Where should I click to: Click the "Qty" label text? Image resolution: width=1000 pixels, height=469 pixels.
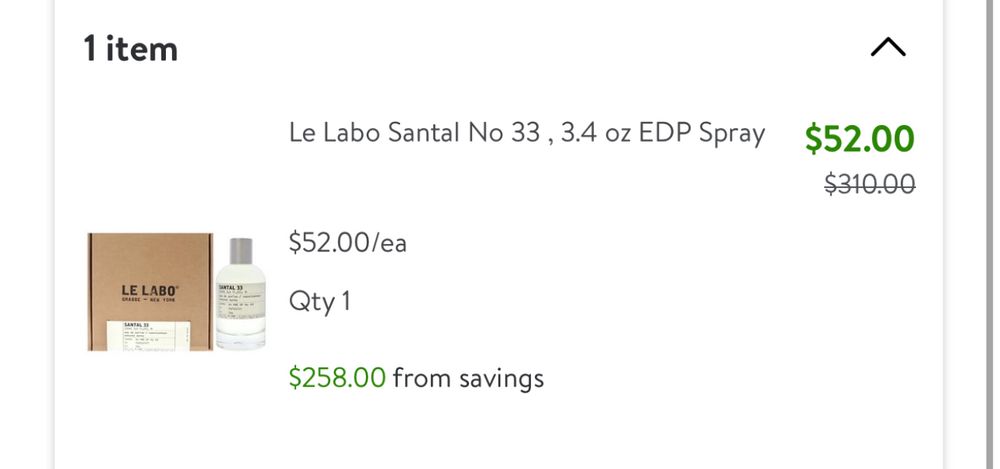[x=310, y=301]
